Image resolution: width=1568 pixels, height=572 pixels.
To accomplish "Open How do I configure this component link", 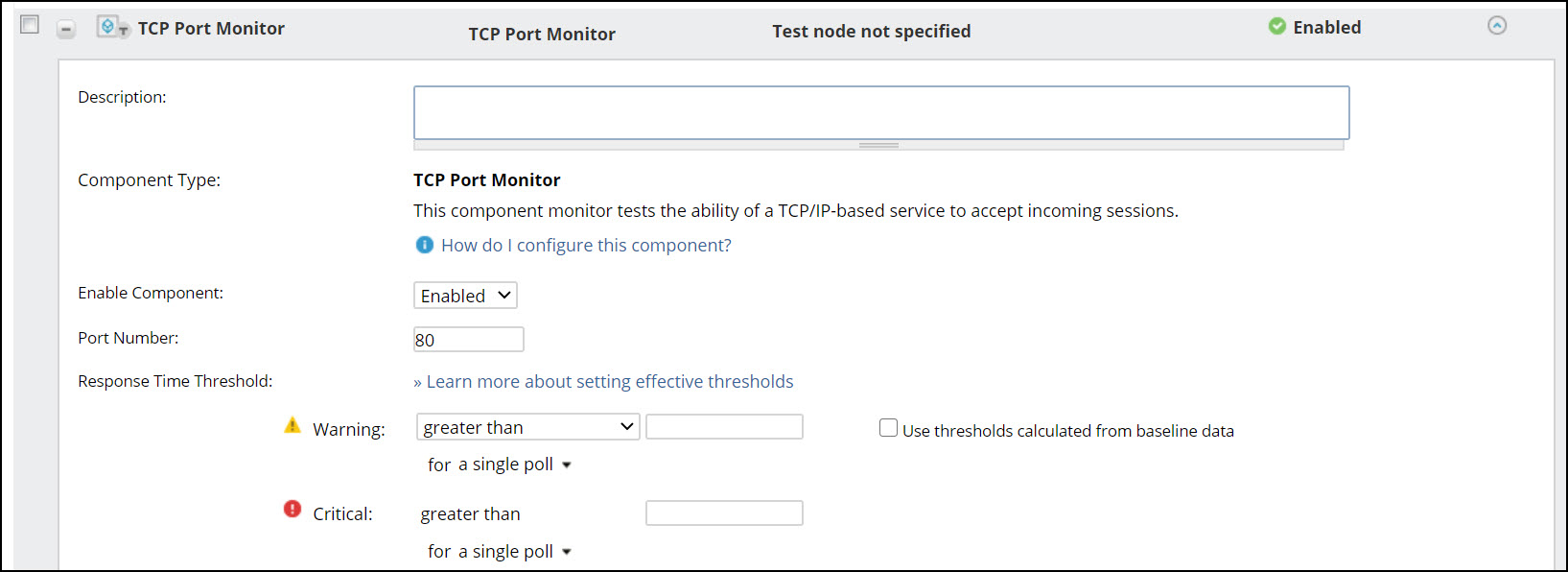I will coord(586,245).
